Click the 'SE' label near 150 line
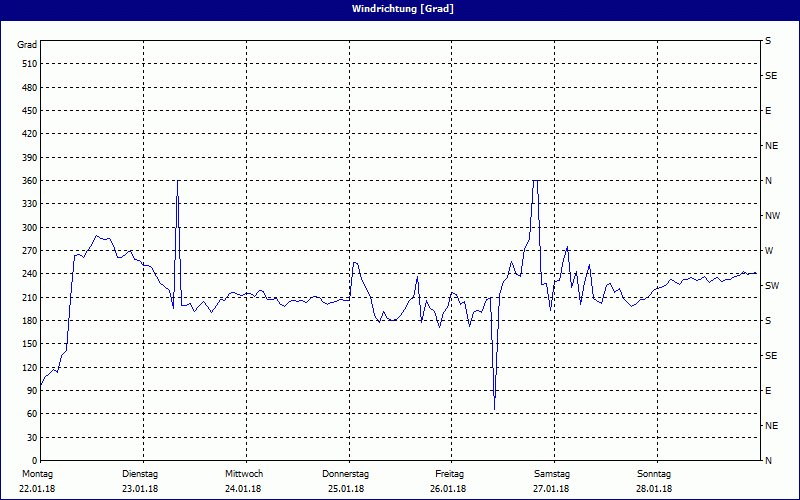800x500 pixels. point(771,356)
